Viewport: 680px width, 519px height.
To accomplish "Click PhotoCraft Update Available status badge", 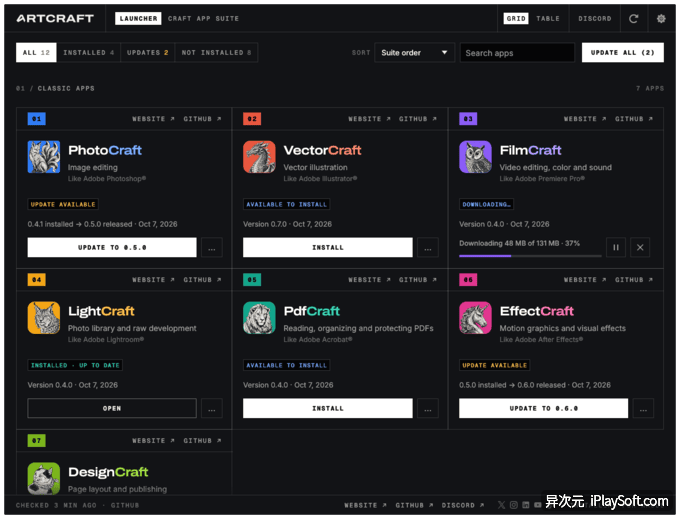I will point(63,204).
